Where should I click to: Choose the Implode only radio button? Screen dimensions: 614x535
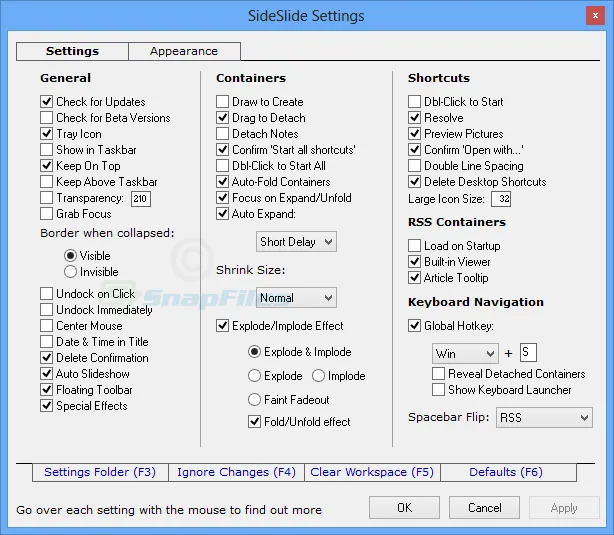coord(318,376)
